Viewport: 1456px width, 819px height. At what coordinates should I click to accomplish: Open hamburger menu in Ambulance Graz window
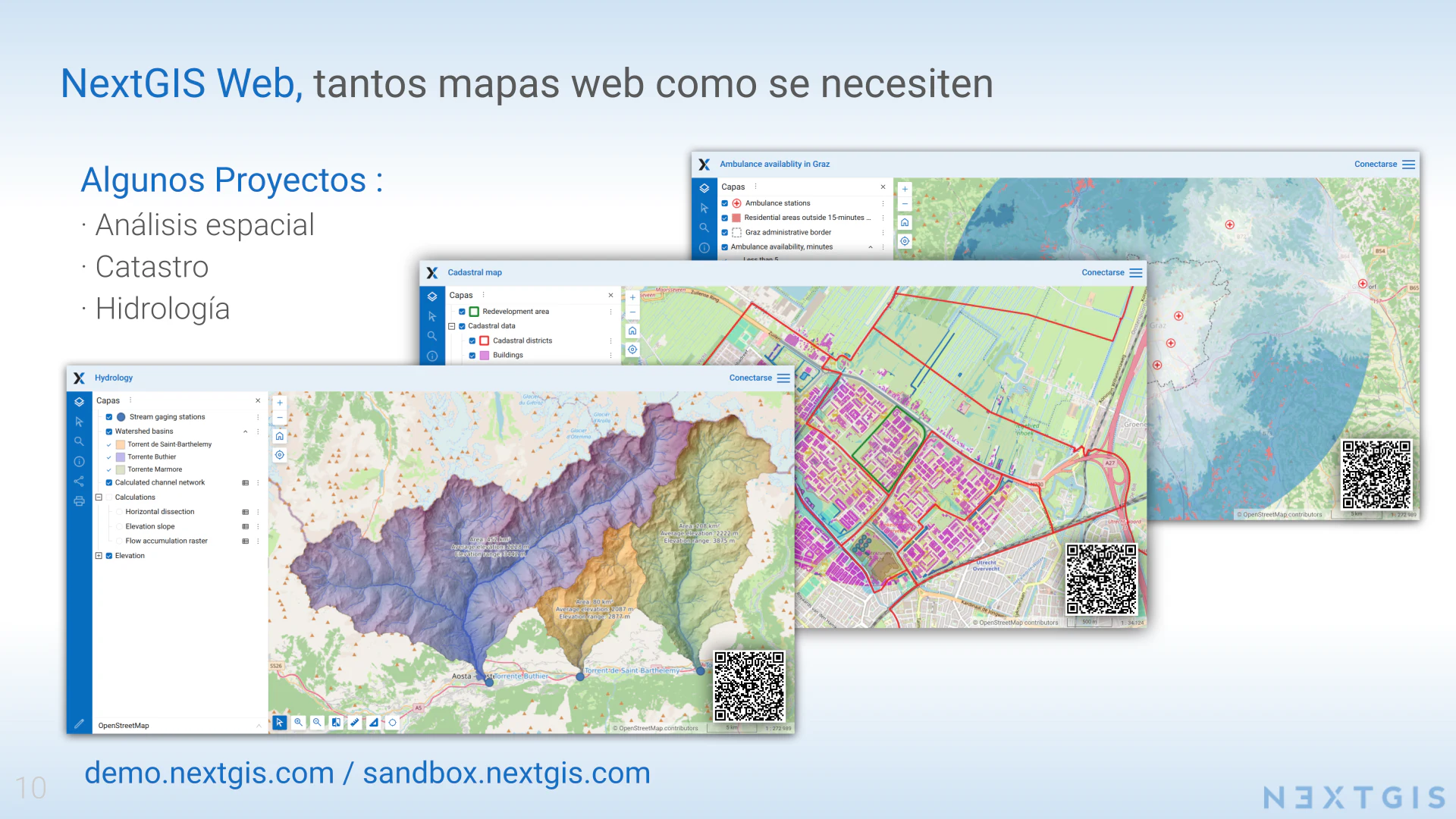pyautogui.click(x=1409, y=165)
